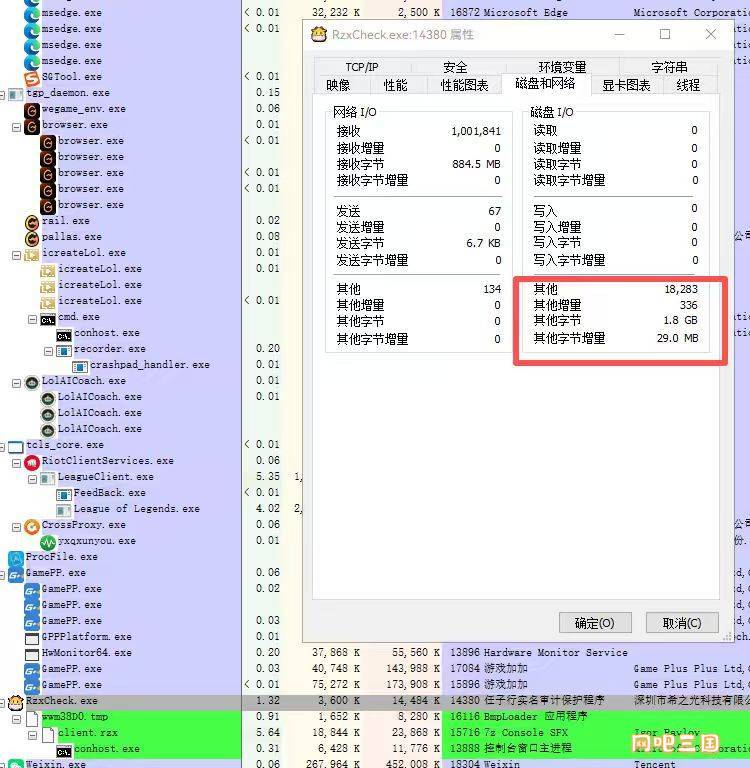
Task: Click the CrossProxy.exe orange icon
Action: pos(32,525)
